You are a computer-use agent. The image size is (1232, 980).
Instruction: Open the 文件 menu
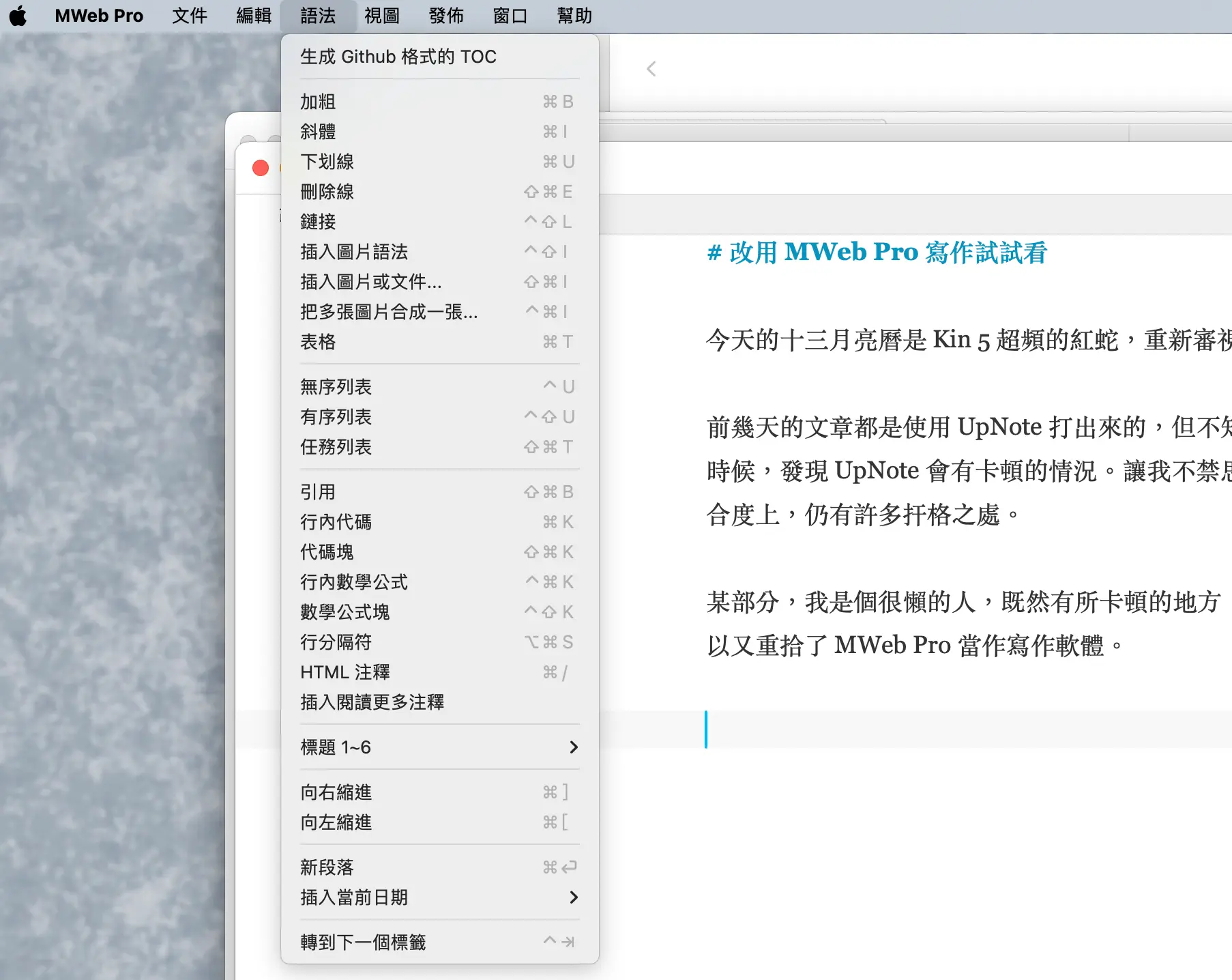pos(189,16)
